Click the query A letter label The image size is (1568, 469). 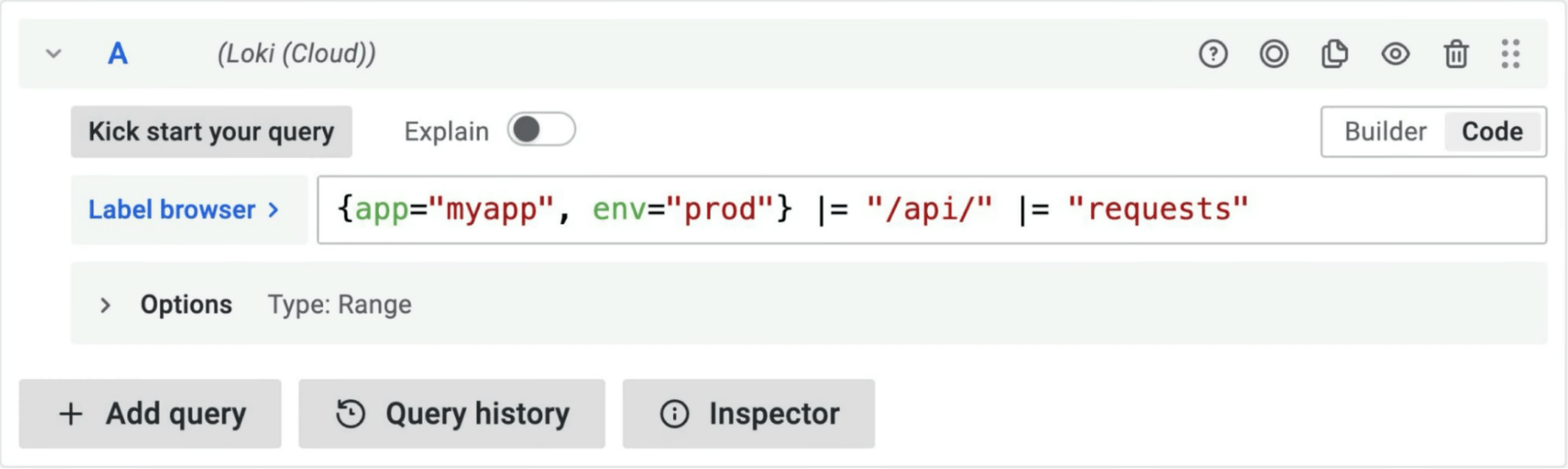116,54
